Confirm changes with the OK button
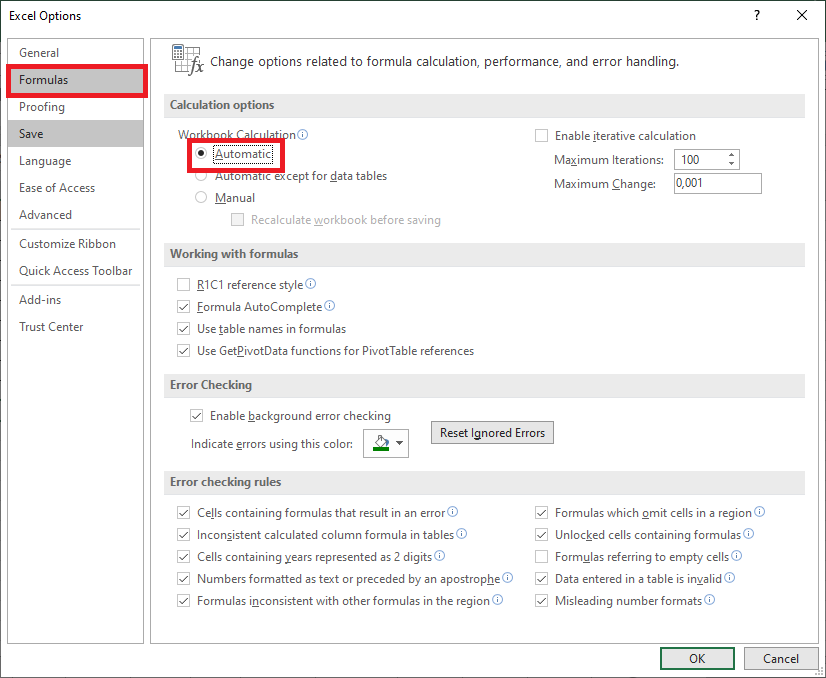The height and width of the screenshot is (678, 826). [x=697, y=658]
